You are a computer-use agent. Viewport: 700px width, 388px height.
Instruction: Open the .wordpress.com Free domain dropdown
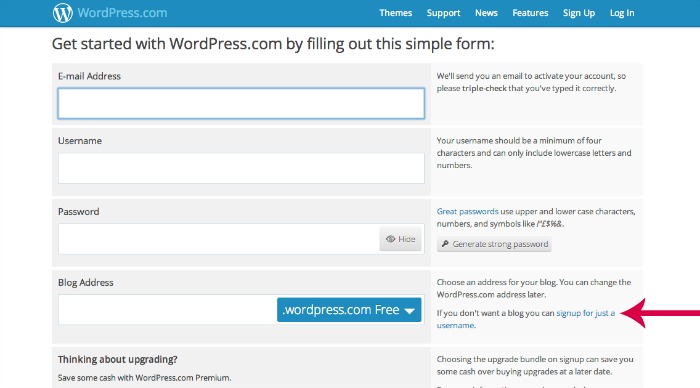click(x=349, y=309)
